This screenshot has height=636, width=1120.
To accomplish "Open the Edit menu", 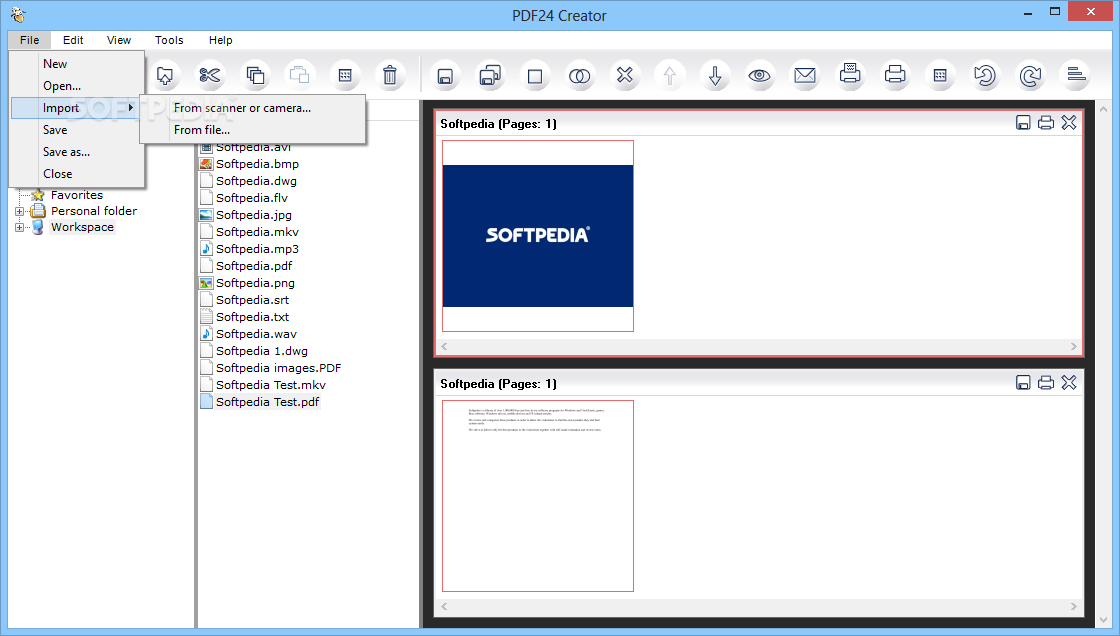I will tap(73, 40).
